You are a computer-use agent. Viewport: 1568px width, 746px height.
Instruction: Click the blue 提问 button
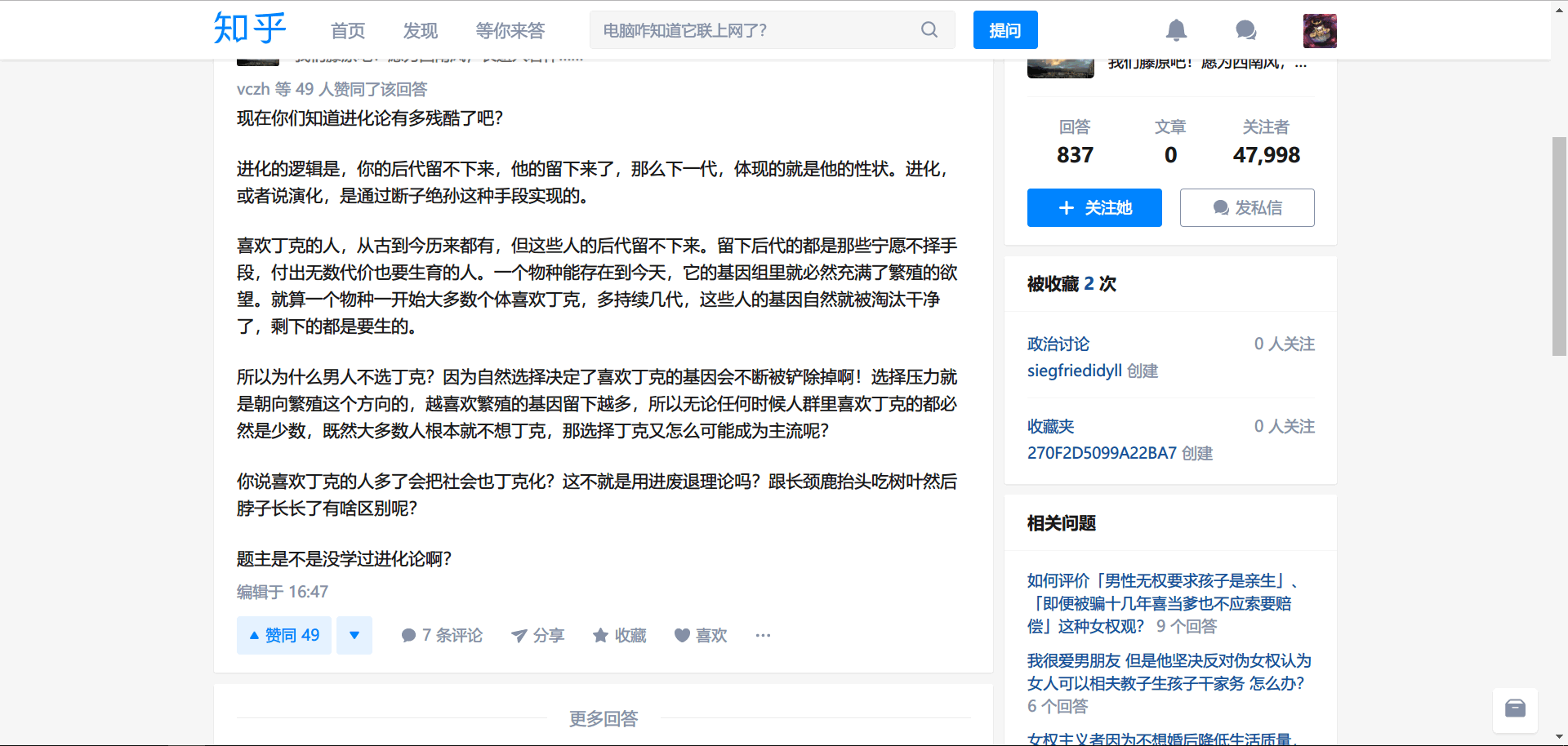pyautogui.click(x=1005, y=30)
